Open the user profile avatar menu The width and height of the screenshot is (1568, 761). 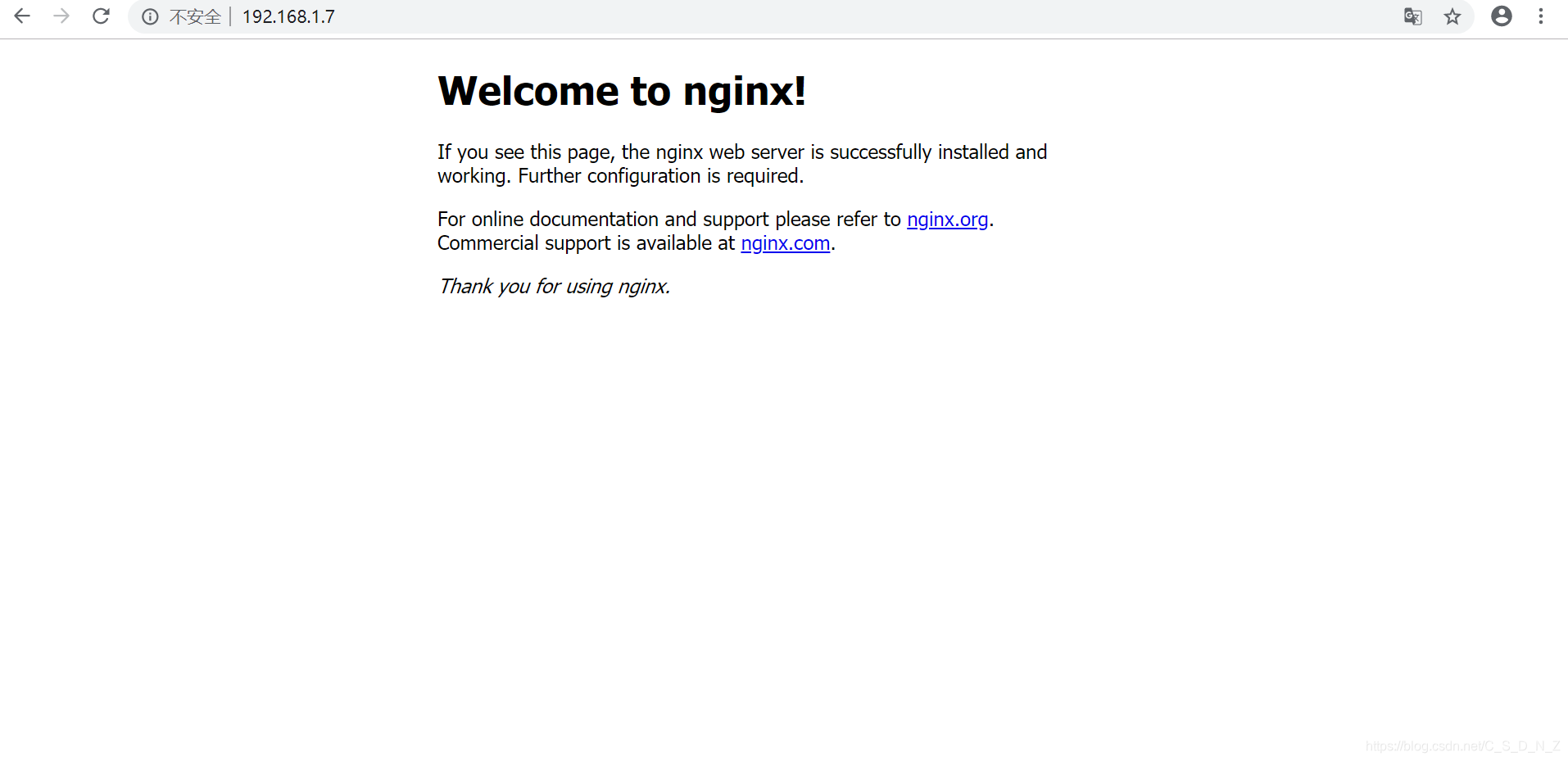(x=1502, y=16)
